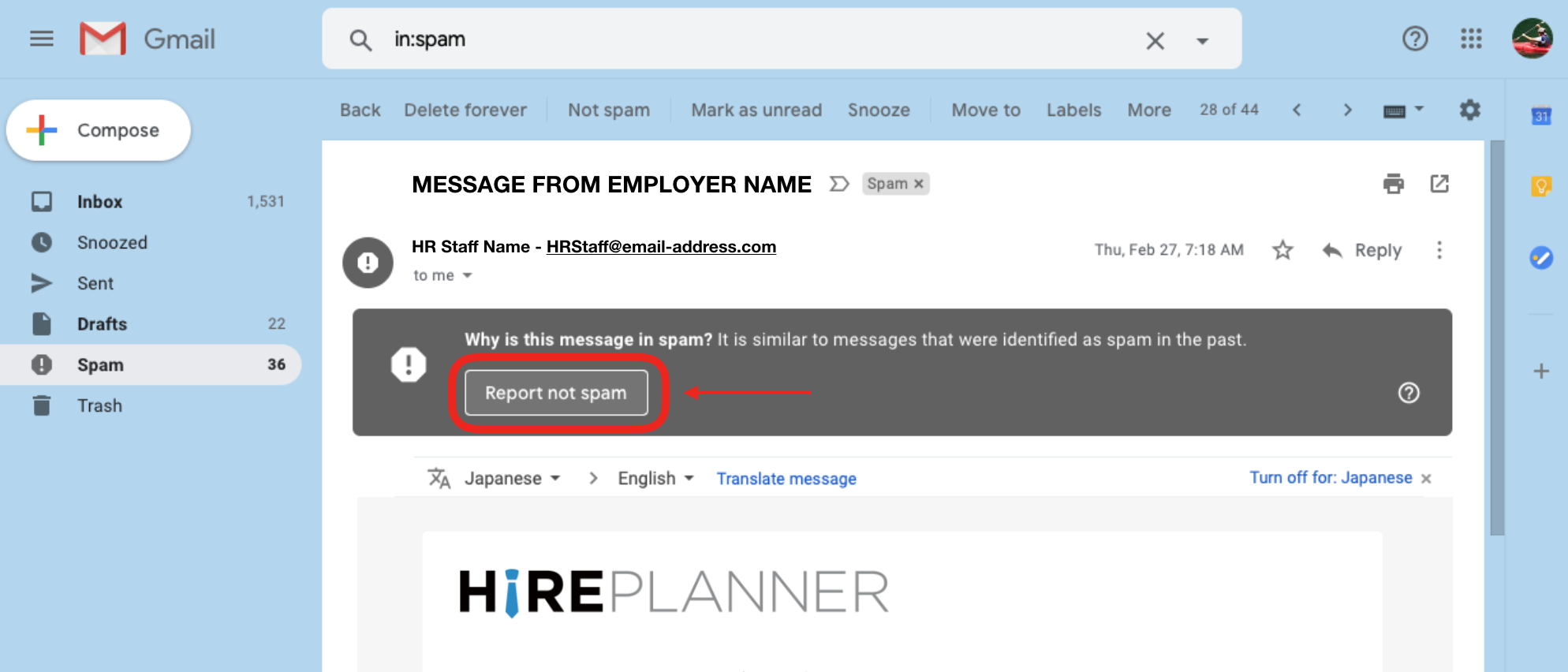Go to newer message arrow
The width and height of the screenshot is (1568, 672).
1297,110
